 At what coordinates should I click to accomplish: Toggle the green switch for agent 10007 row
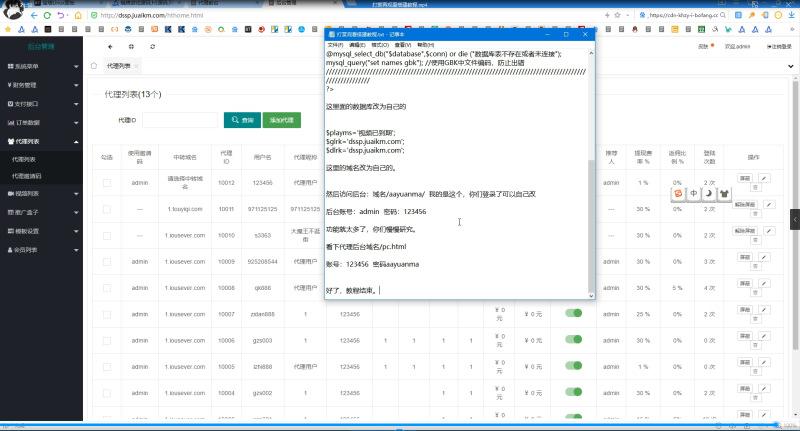tap(573, 313)
